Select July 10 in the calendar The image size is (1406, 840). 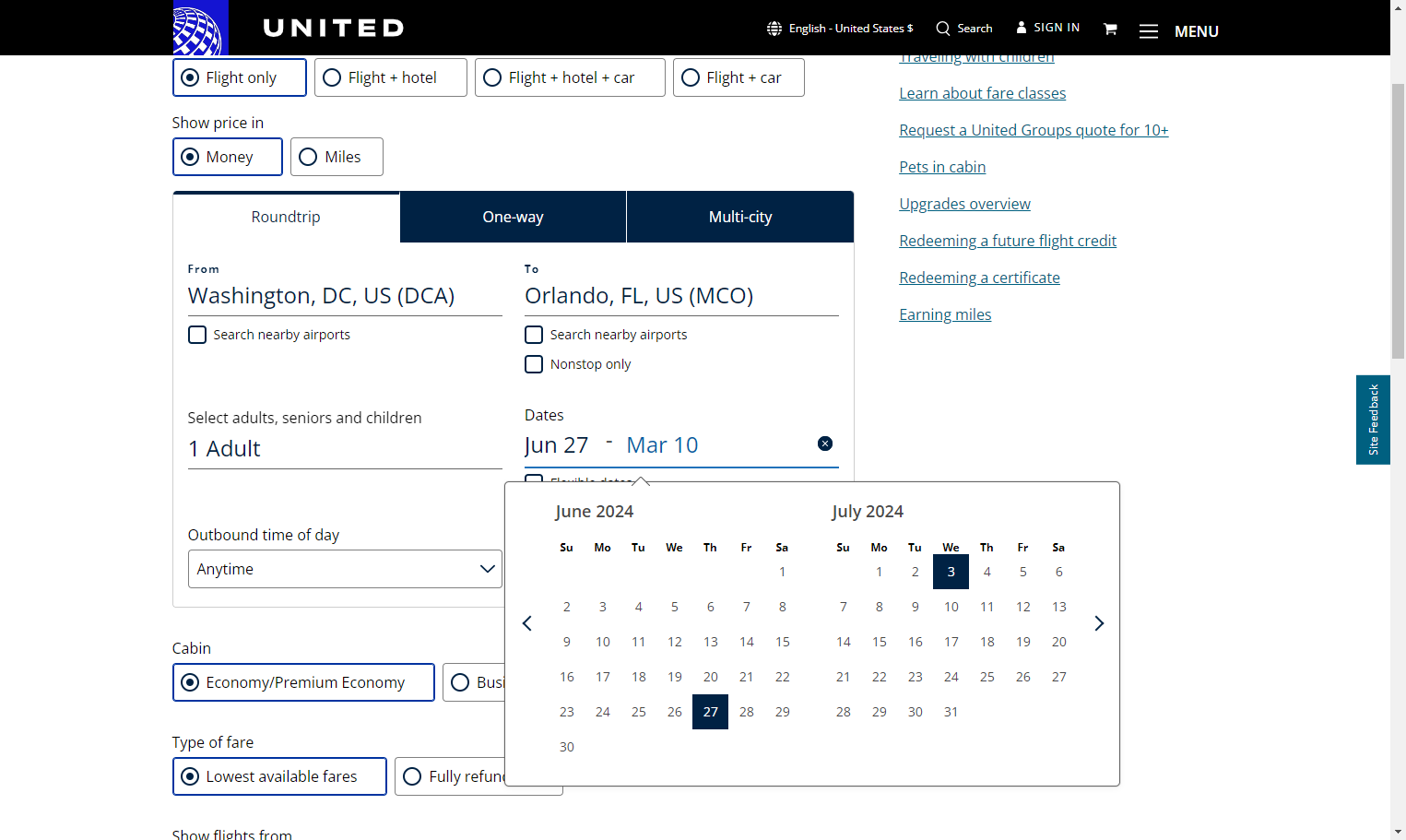tap(951, 607)
